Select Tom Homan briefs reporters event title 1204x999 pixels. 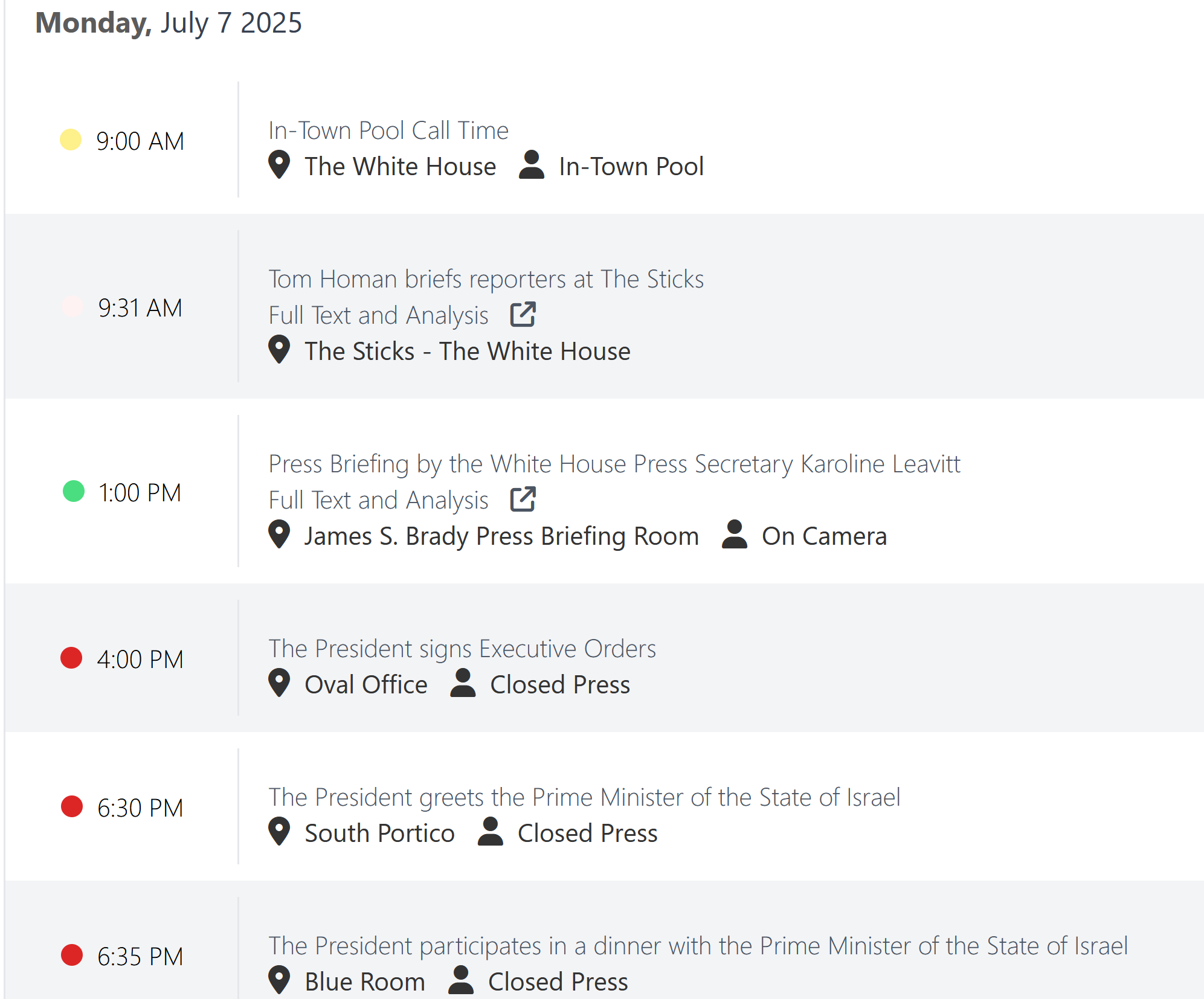486,279
